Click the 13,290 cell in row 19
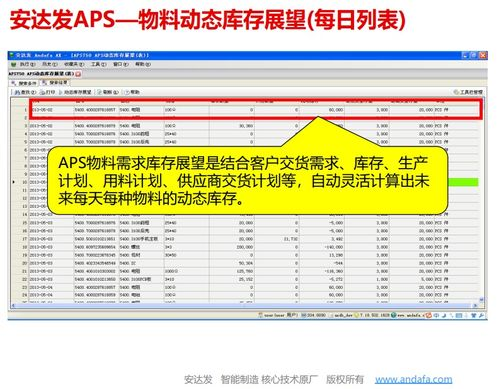Screen dimensions: 499x389 [x=322, y=255]
